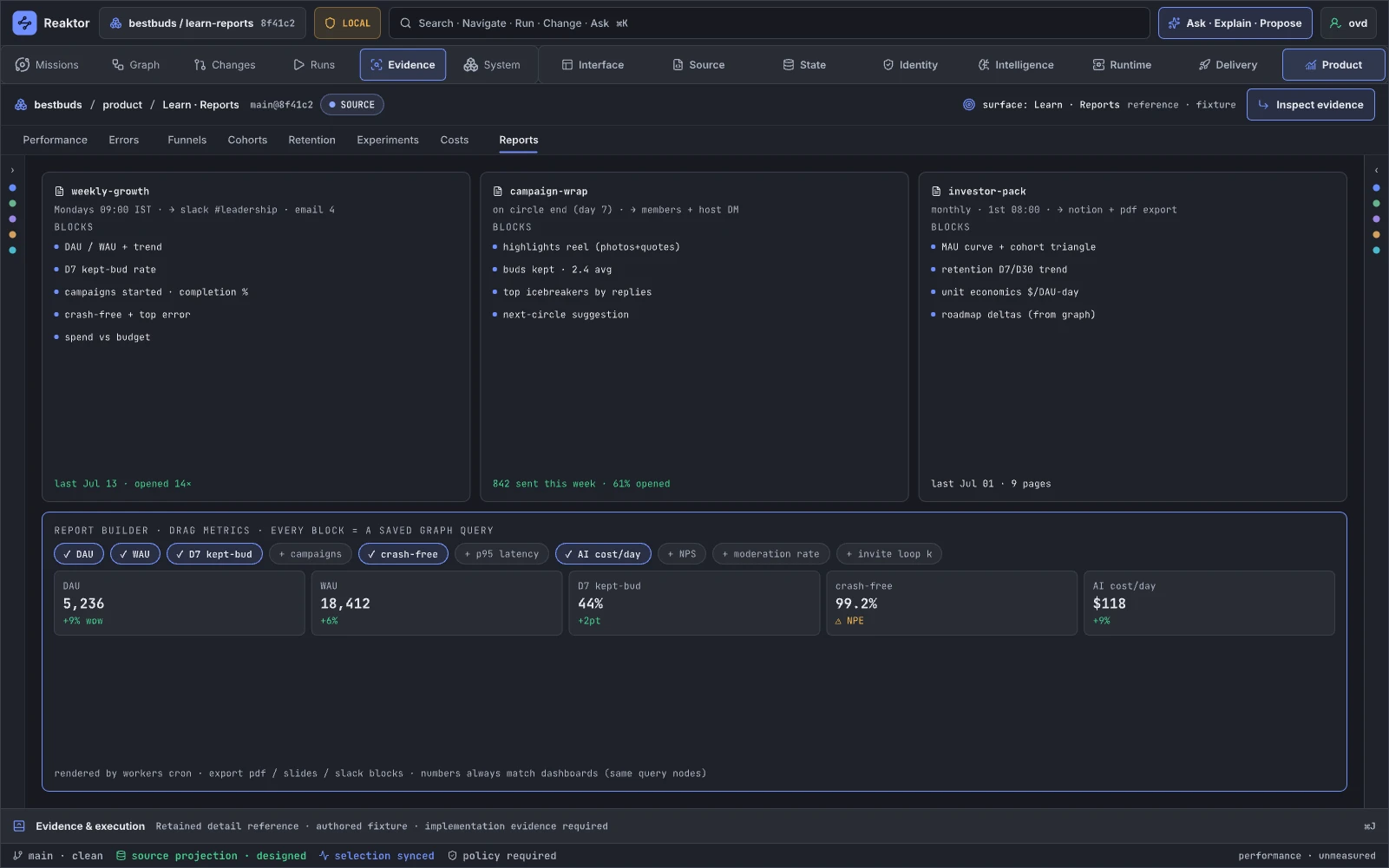Open the campaign-wrap report document icon
Viewport: 1389px width, 868px height.
[498, 192]
